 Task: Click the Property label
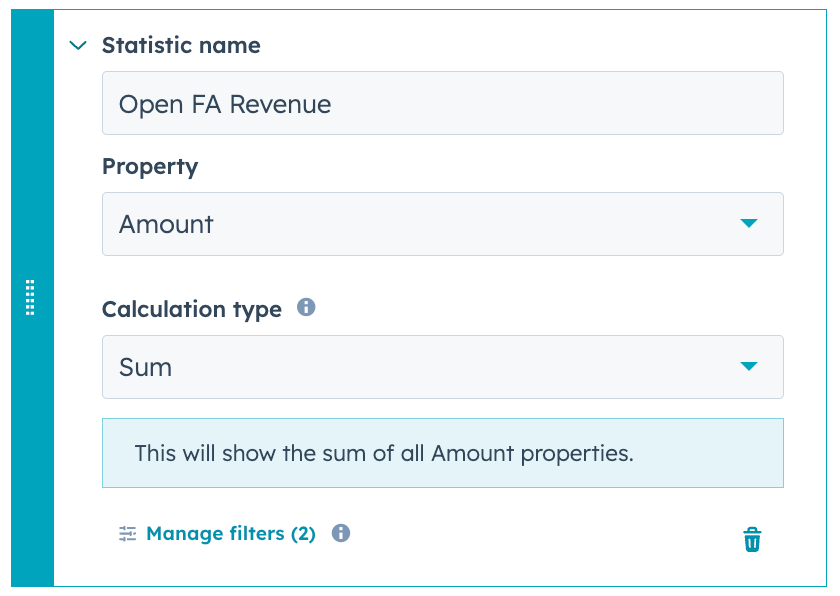[x=150, y=167]
